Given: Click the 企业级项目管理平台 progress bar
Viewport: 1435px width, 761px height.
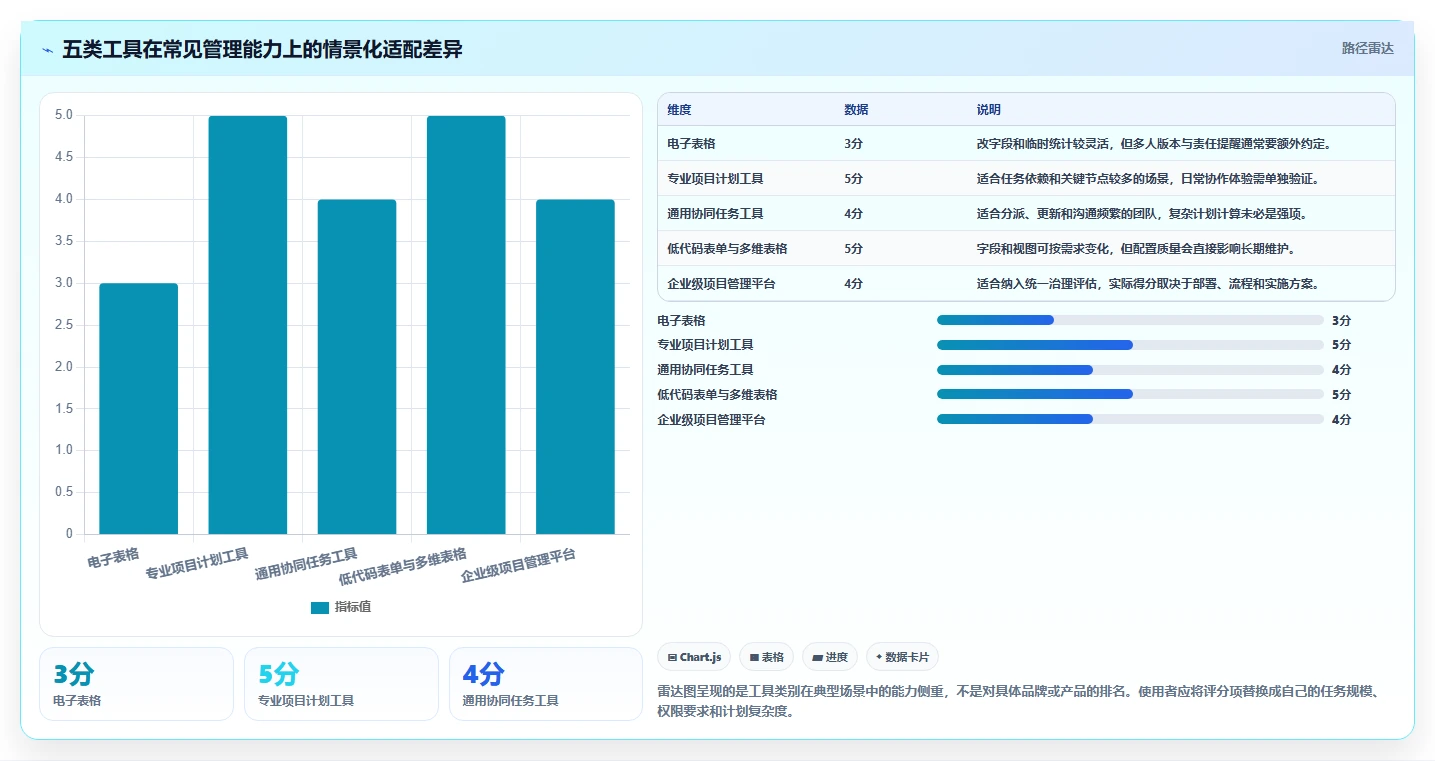Looking at the screenshot, I should coord(1130,419).
